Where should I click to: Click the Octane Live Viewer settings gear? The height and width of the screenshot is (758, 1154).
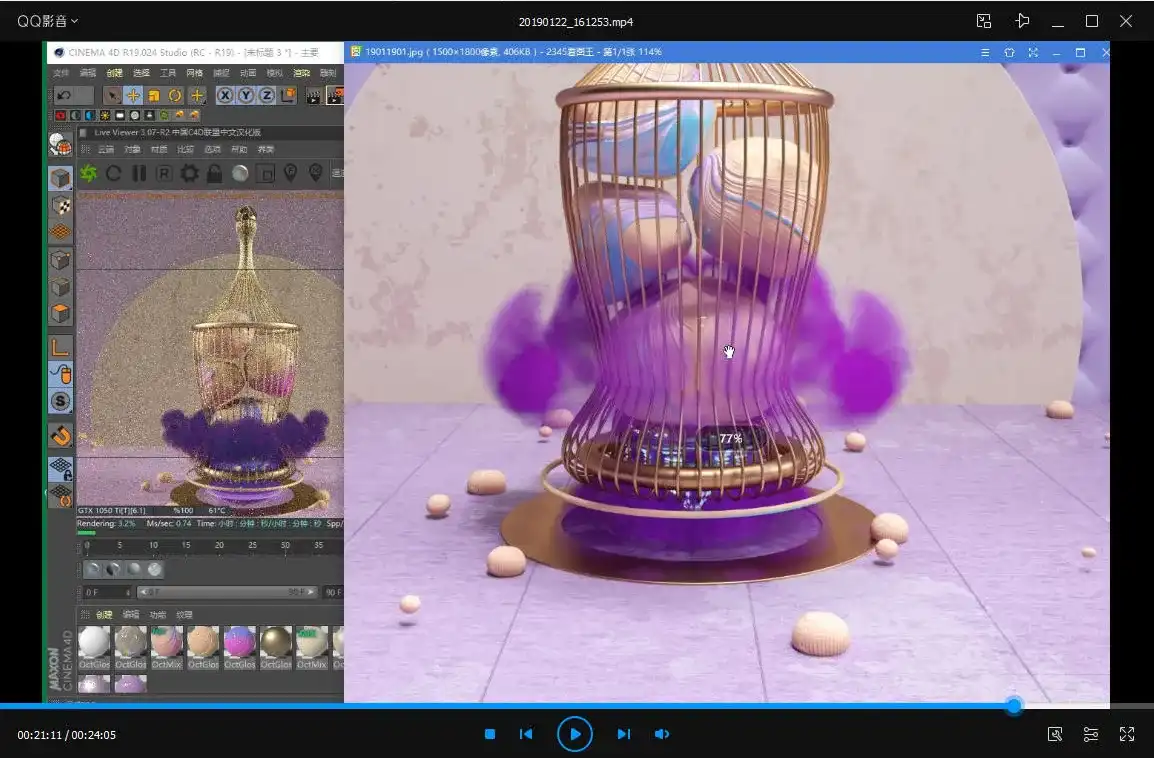click(x=189, y=174)
